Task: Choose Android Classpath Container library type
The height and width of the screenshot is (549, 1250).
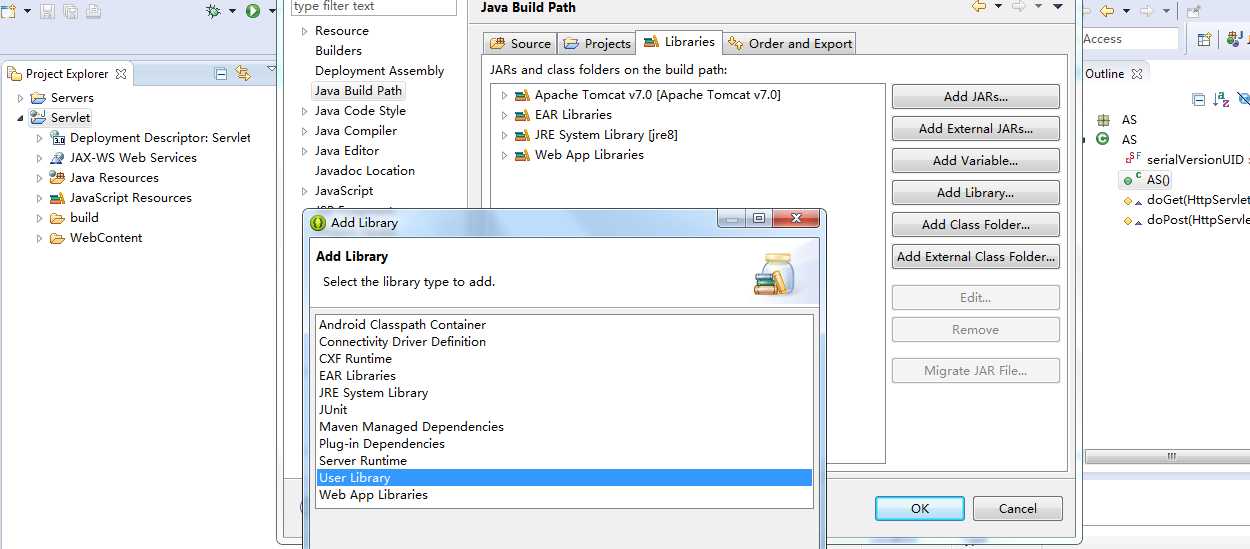Action: 564,325
